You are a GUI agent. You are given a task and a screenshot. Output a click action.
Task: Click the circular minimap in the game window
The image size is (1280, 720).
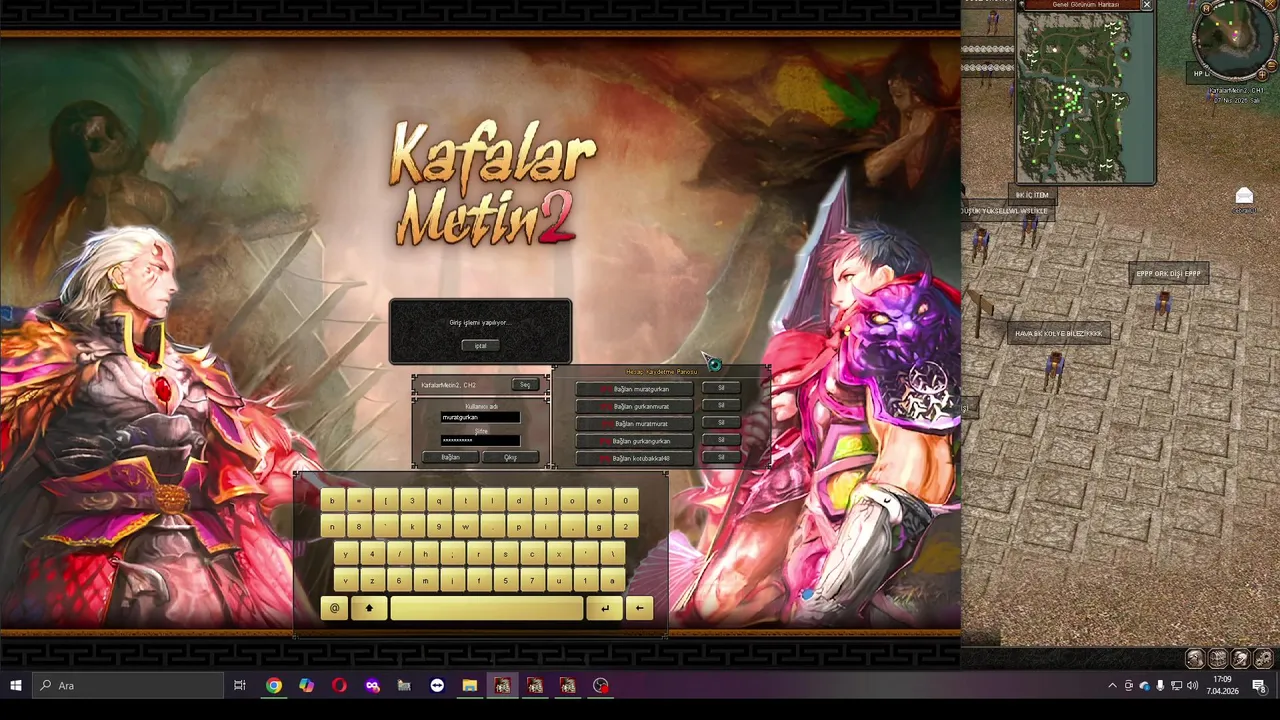[x=1235, y=40]
